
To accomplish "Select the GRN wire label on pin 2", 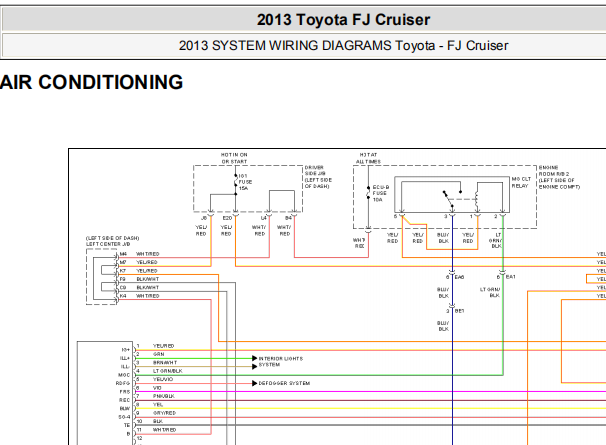I will tap(159, 354).
